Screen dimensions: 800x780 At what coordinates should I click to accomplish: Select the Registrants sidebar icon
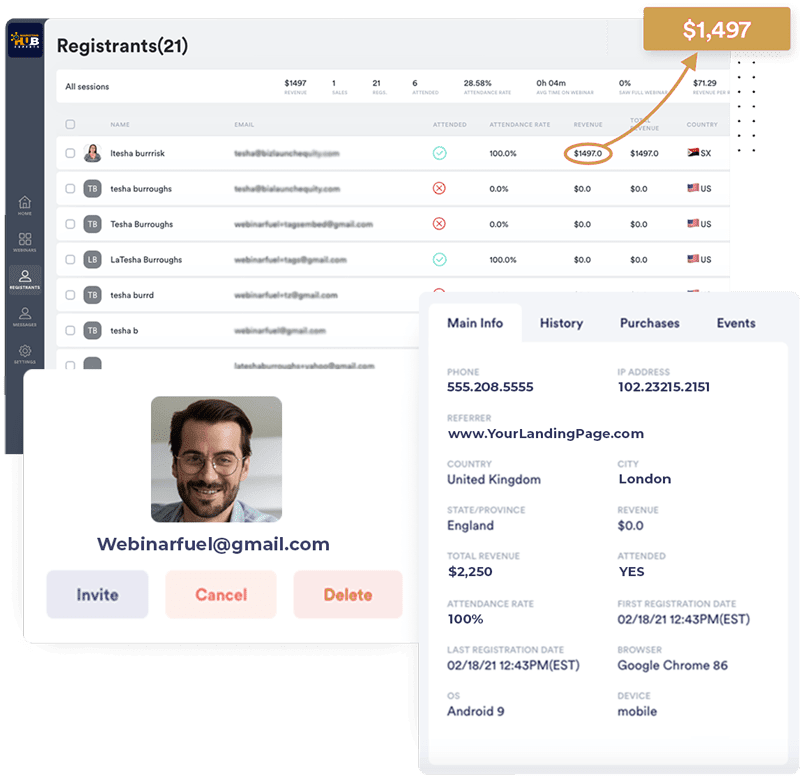pos(24,280)
